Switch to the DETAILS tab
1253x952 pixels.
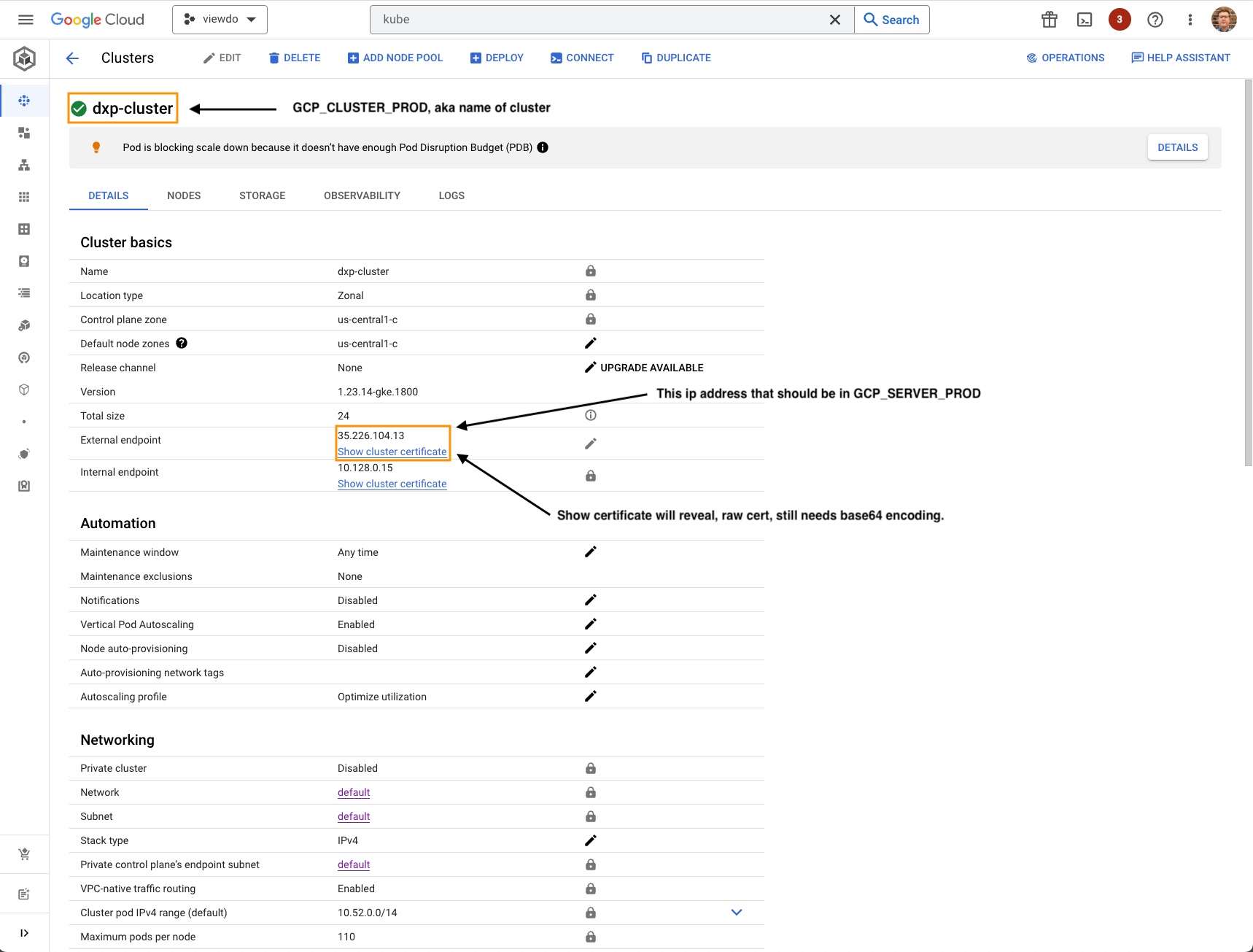click(x=109, y=196)
